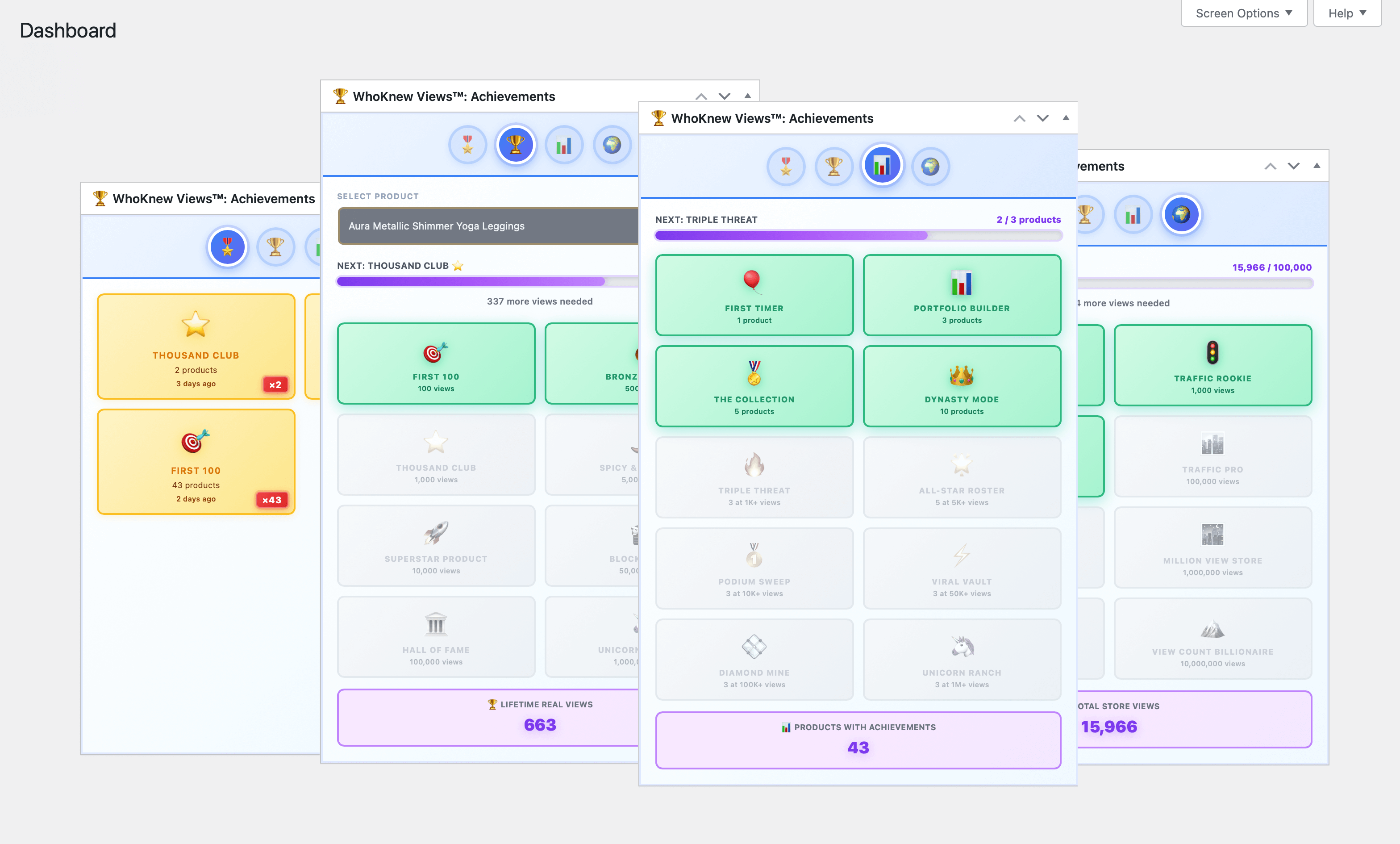Select the globe icon in the rightmost widget

point(1182,215)
